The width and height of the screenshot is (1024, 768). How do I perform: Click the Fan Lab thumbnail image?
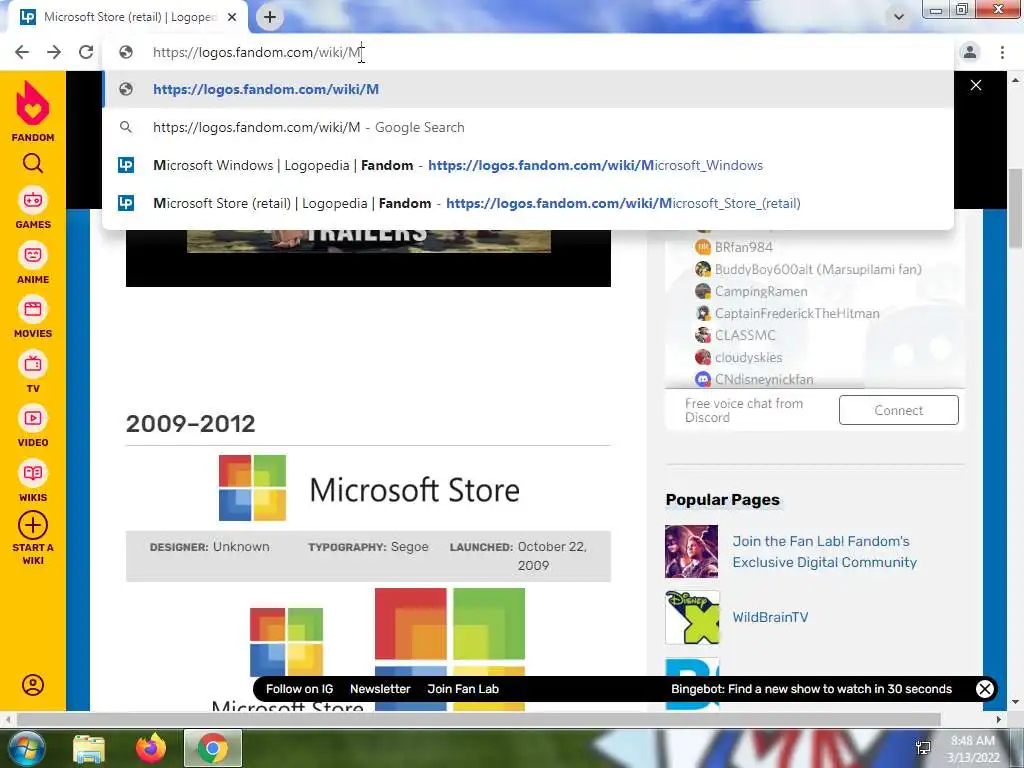tap(692, 552)
